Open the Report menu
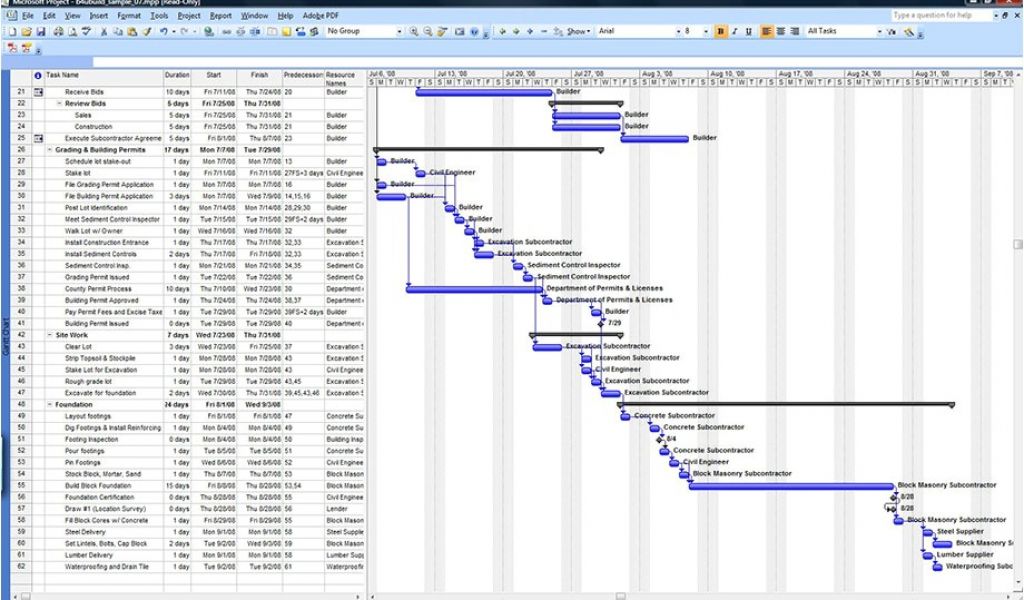The height and width of the screenshot is (600, 1024). pos(221,15)
